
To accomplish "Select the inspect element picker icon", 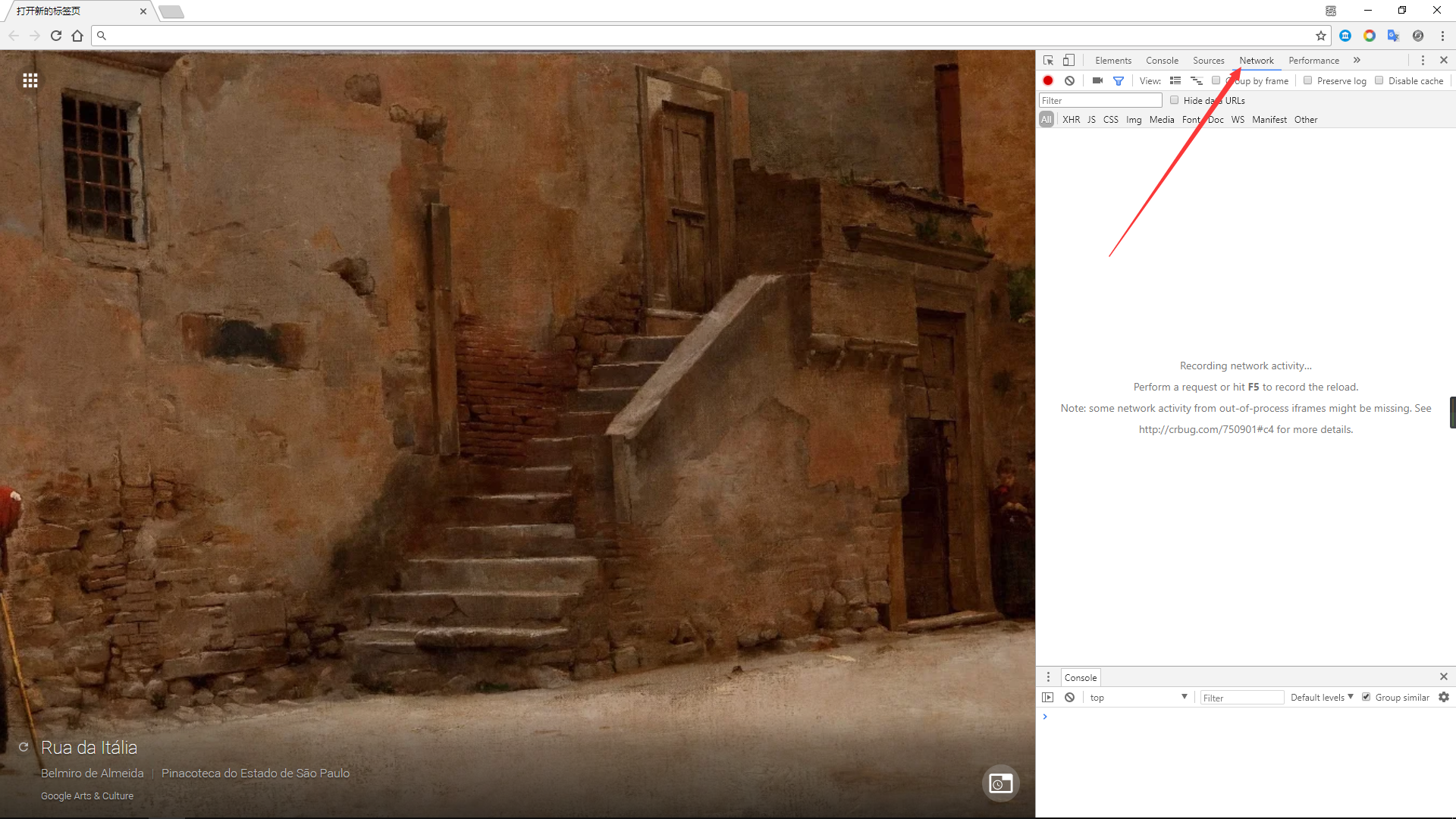I will [x=1048, y=60].
